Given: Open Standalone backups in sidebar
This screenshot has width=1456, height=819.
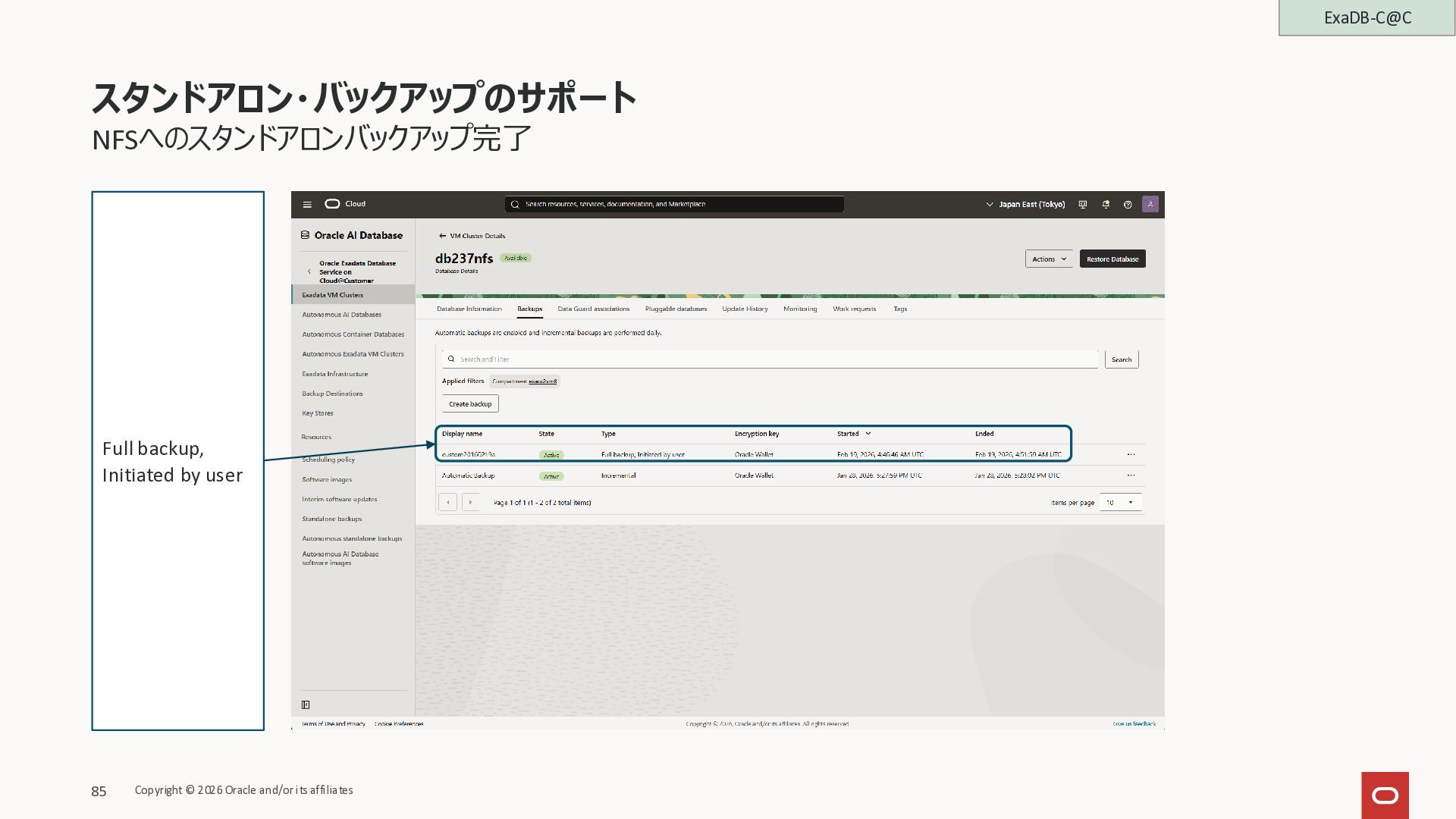Looking at the screenshot, I should coord(332,519).
